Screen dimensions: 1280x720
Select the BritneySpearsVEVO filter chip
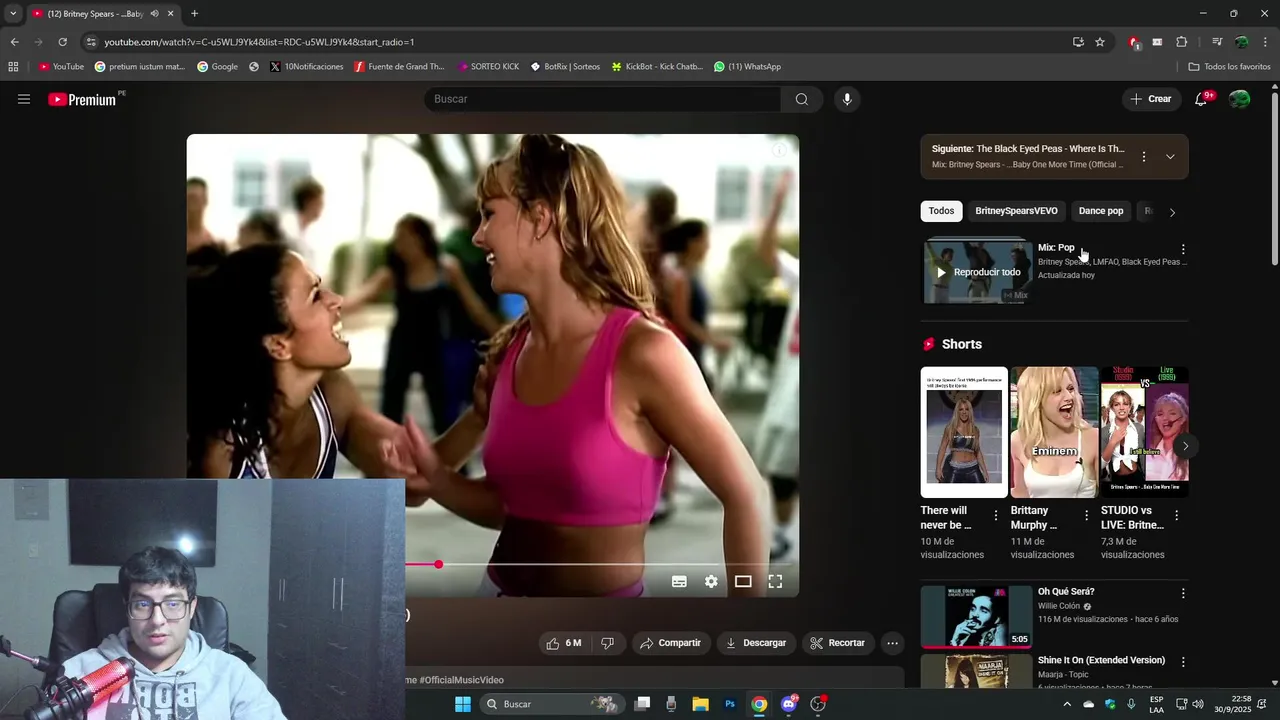click(1016, 211)
